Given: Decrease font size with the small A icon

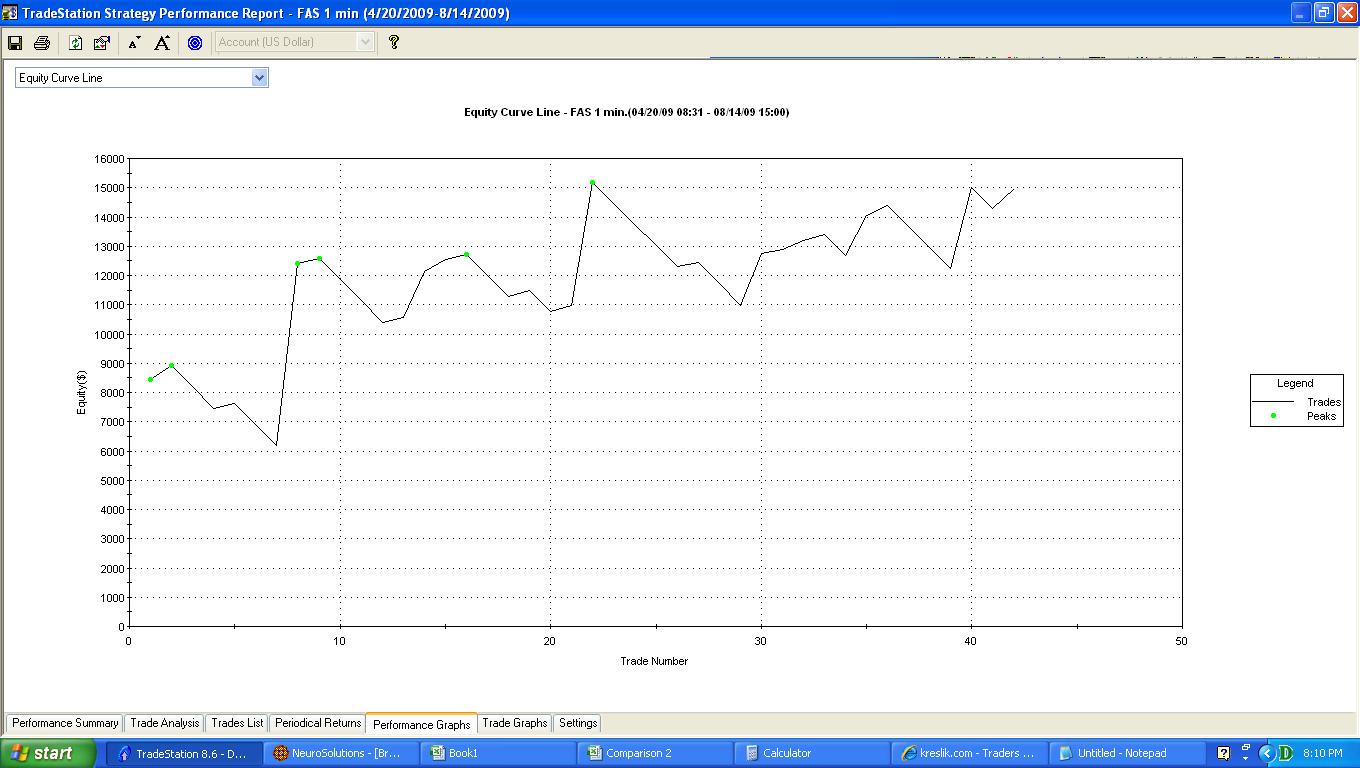Looking at the screenshot, I should pyautogui.click(x=134, y=43).
